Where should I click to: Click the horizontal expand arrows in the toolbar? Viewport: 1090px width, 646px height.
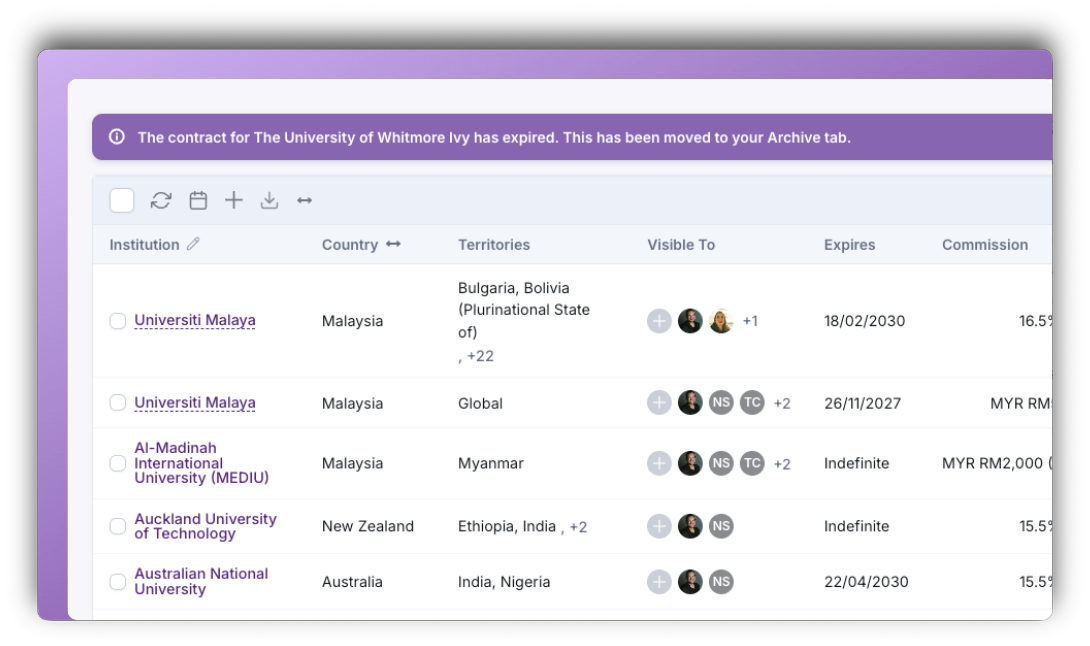304,200
